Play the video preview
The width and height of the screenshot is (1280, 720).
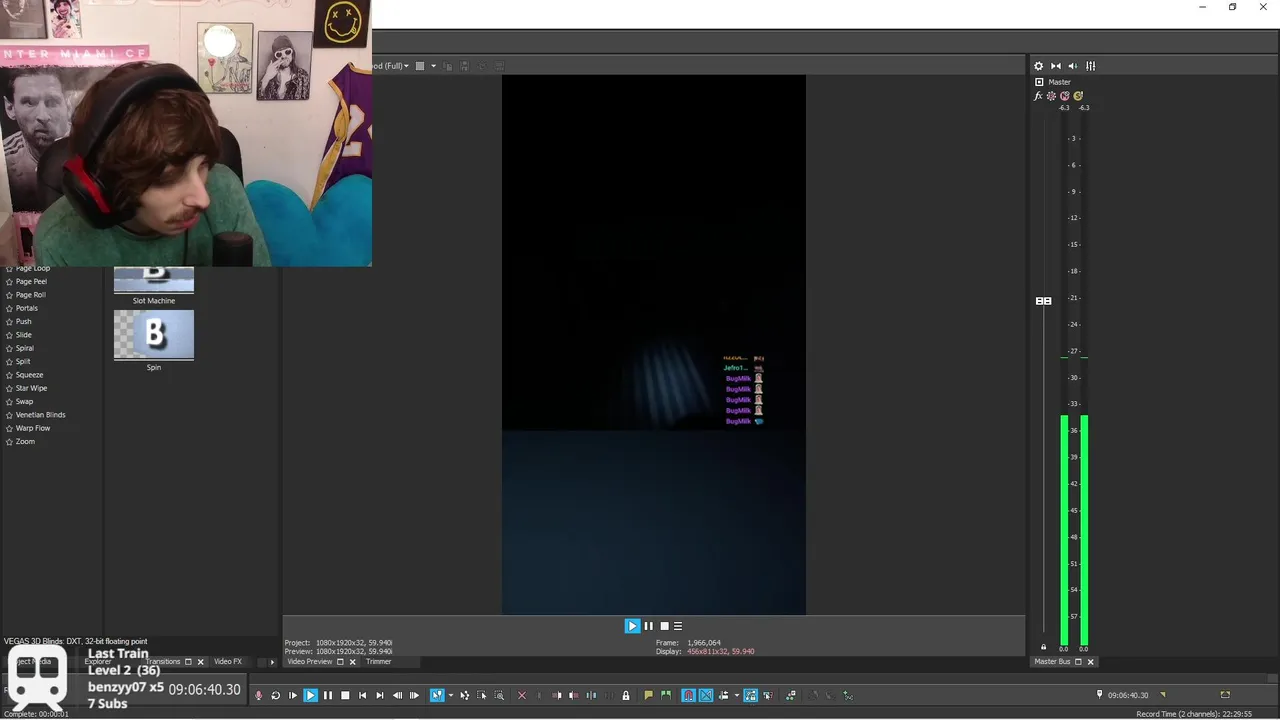[x=632, y=626]
